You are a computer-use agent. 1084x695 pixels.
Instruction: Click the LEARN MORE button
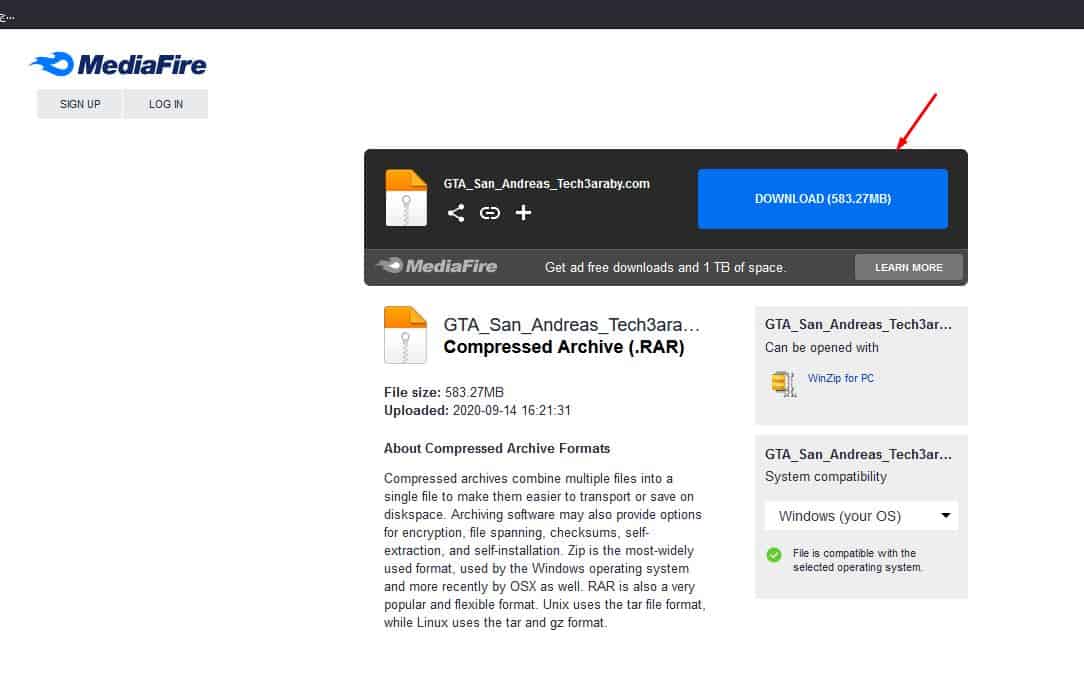(908, 267)
